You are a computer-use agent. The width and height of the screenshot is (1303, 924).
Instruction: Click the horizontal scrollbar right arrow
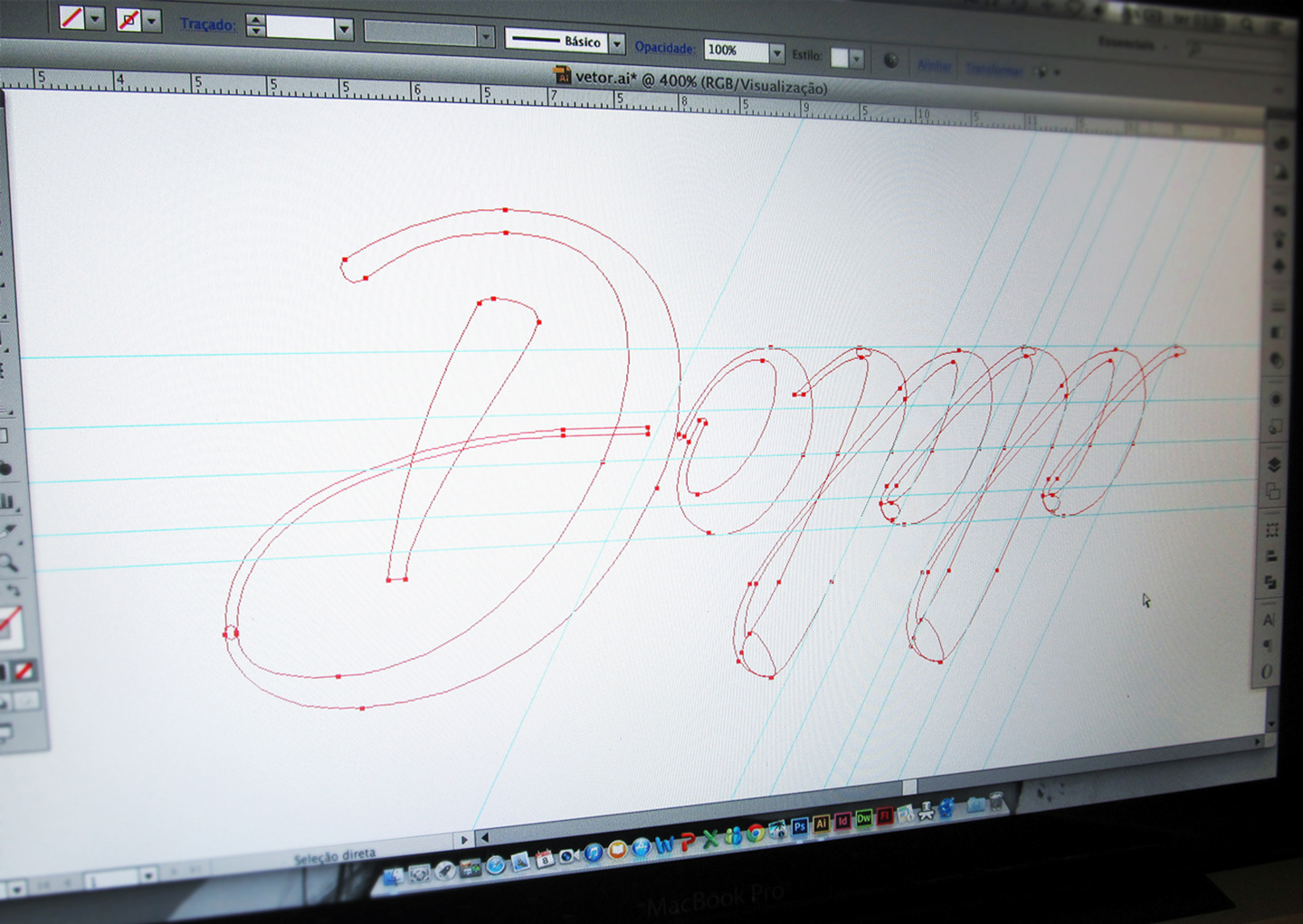1258,741
